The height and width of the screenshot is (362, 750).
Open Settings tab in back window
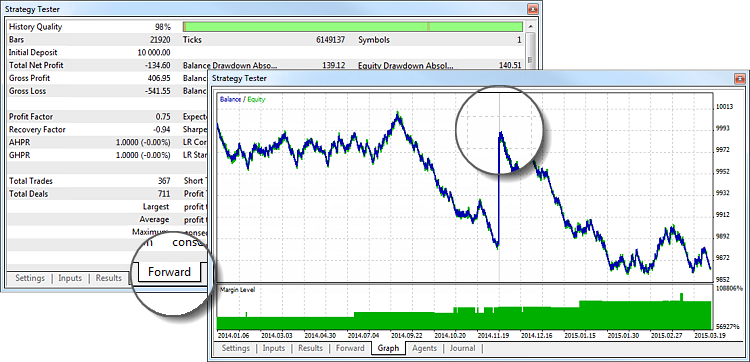30,278
